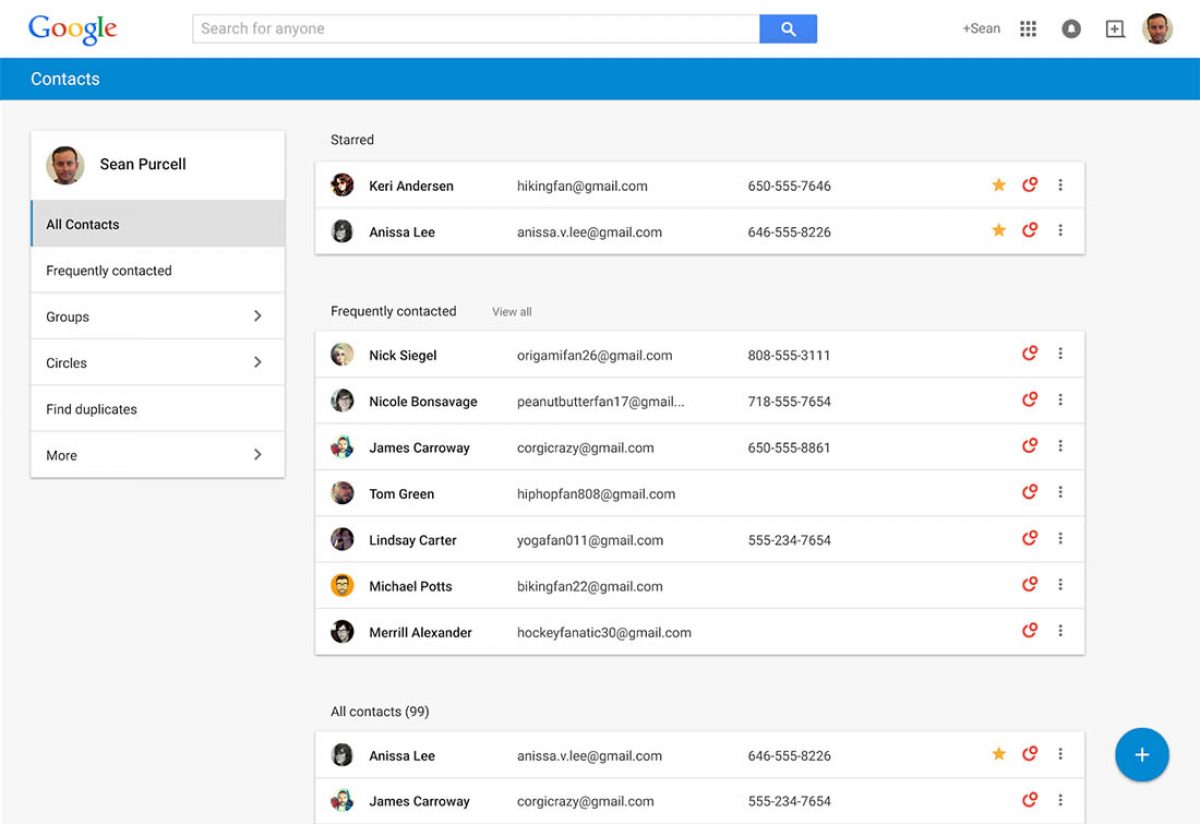Open the Google apps grid
This screenshot has height=824, width=1200.
[1028, 29]
